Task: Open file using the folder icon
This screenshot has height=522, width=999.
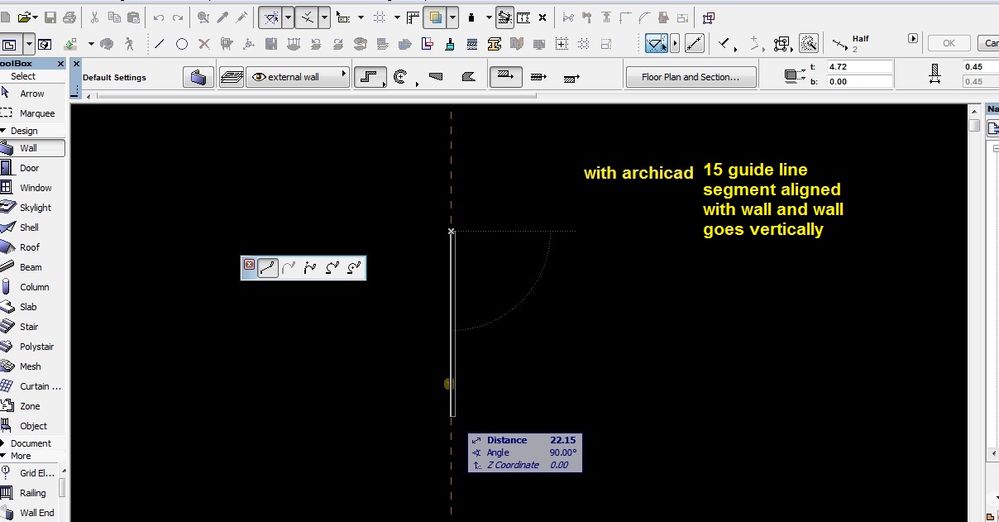Action: tap(24, 18)
